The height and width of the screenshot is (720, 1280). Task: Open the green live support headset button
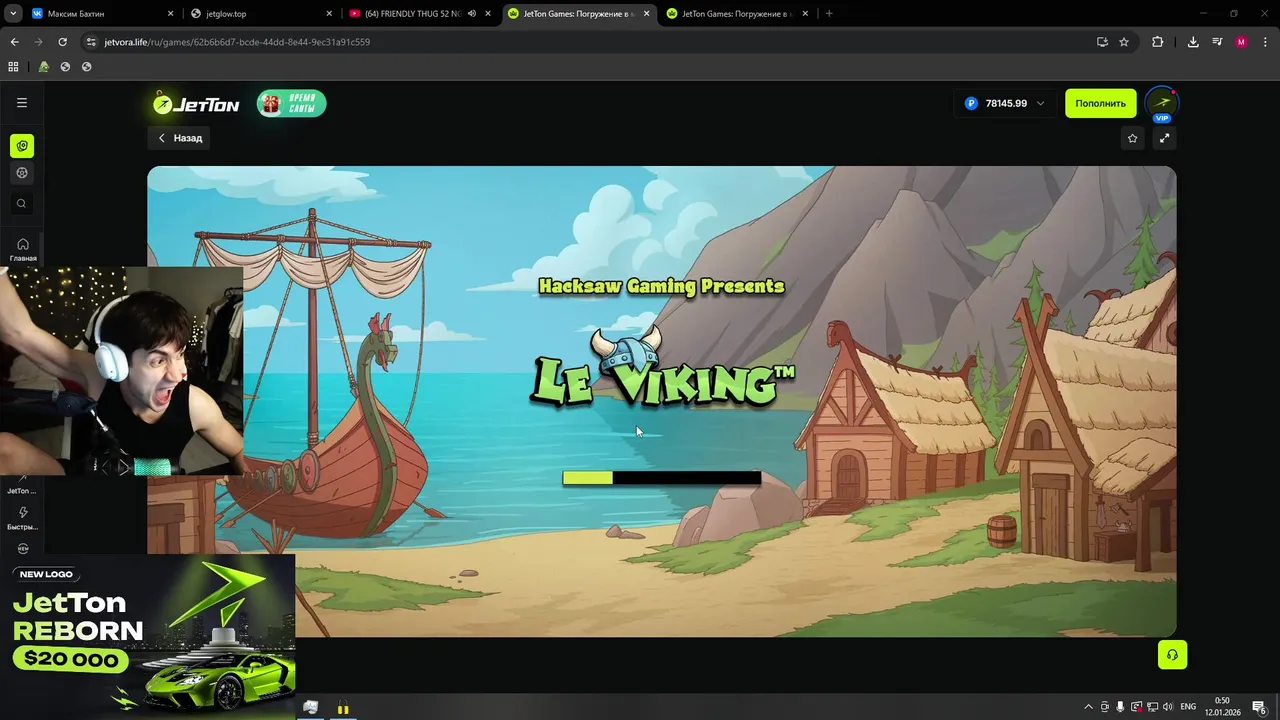pos(1172,655)
